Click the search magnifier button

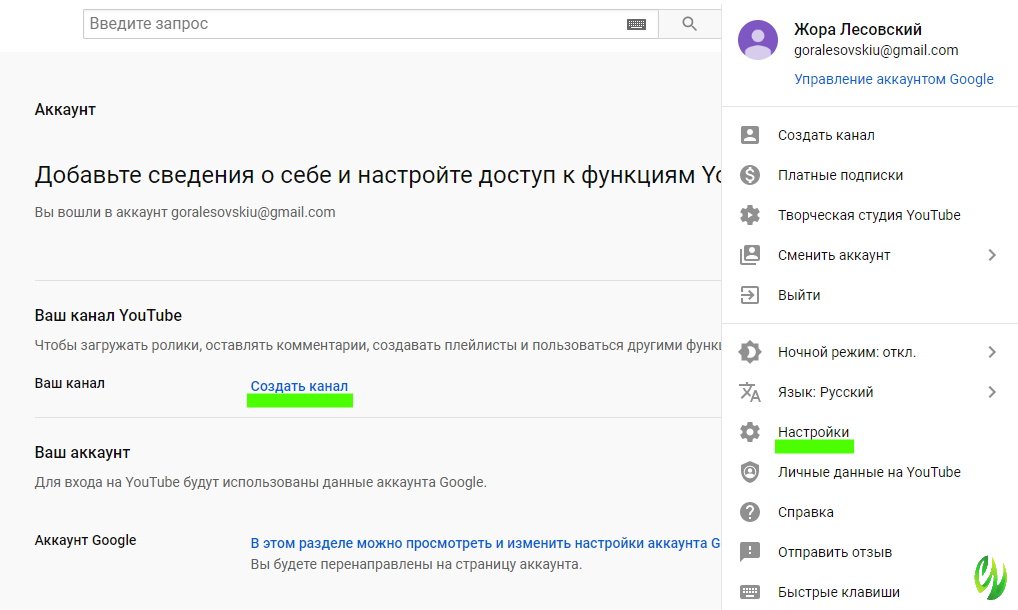[x=689, y=24]
